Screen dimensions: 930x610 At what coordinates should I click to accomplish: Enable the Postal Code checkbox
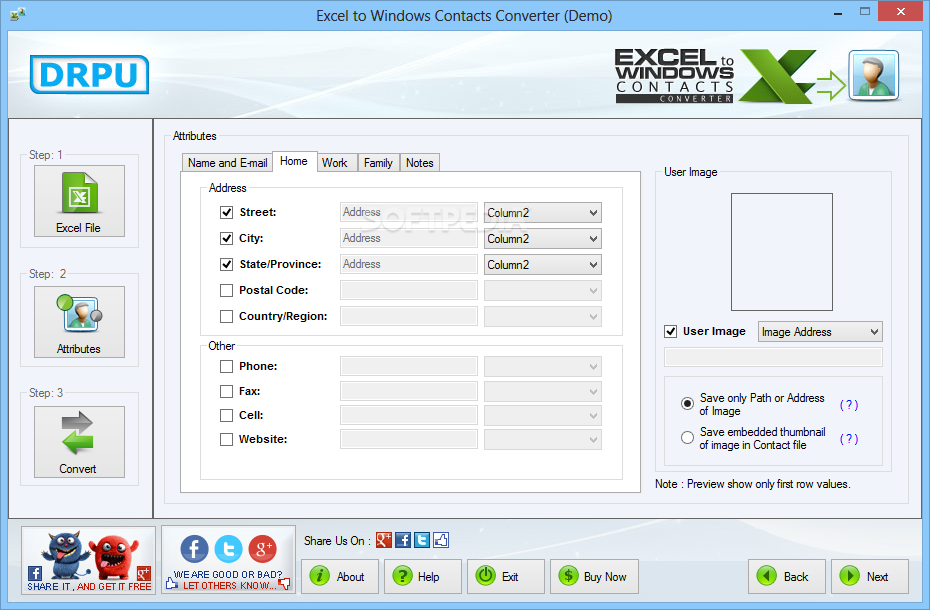(x=227, y=291)
